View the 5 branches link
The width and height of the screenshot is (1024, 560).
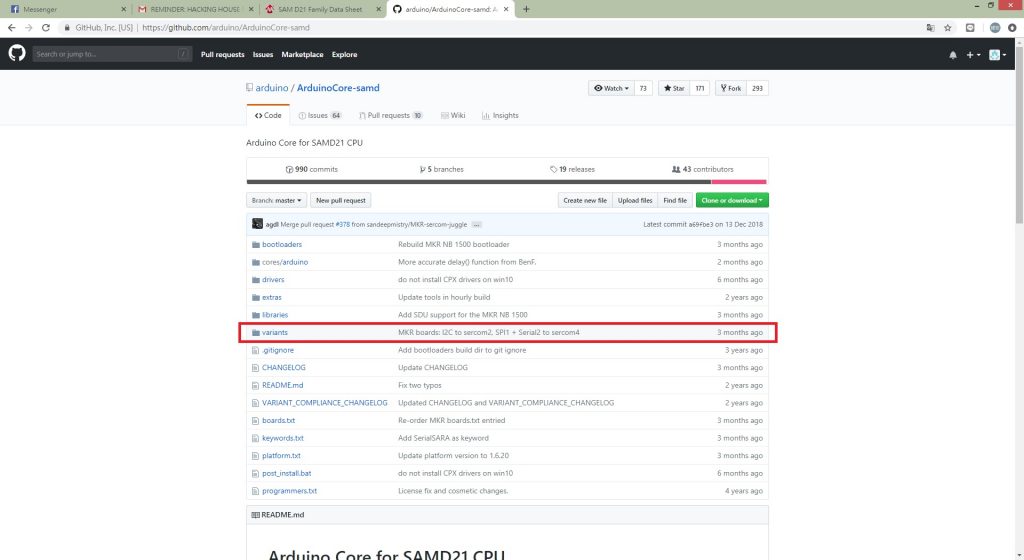pyautogui.click(x=441, y=169)
